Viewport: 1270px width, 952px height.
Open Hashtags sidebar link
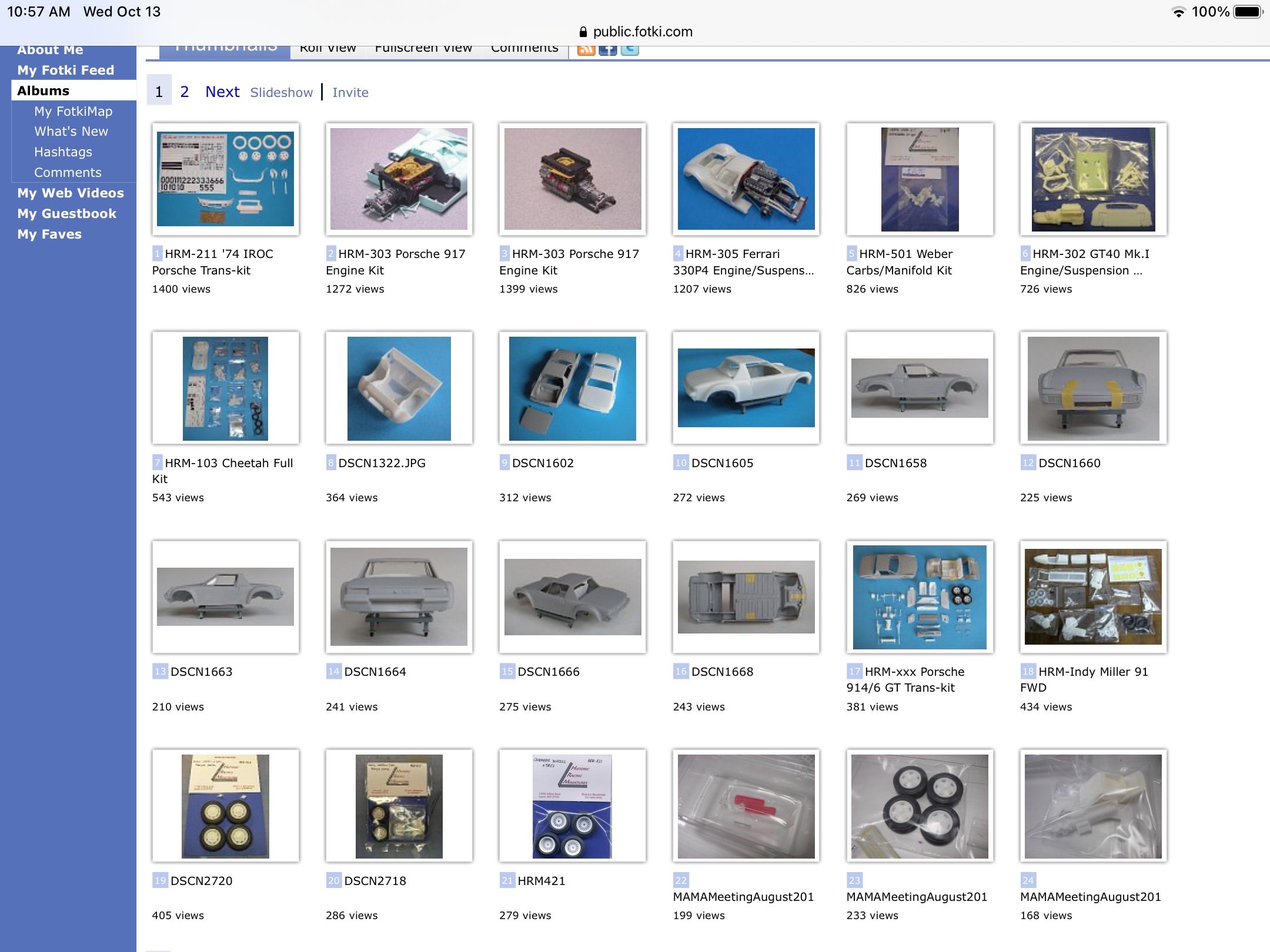click(63, 152)
